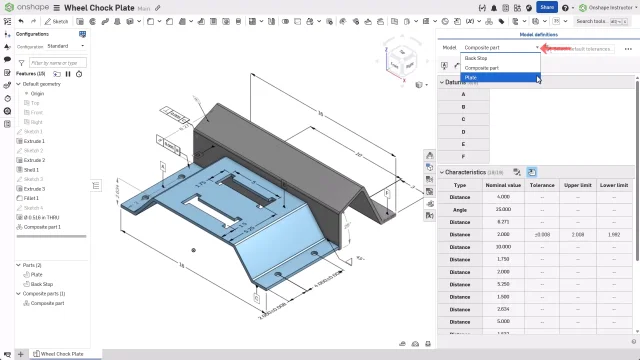Select the Composite part 1 feature
This screenshot has width=640, height=360.
pyautogui.click(x=42, y=227)
